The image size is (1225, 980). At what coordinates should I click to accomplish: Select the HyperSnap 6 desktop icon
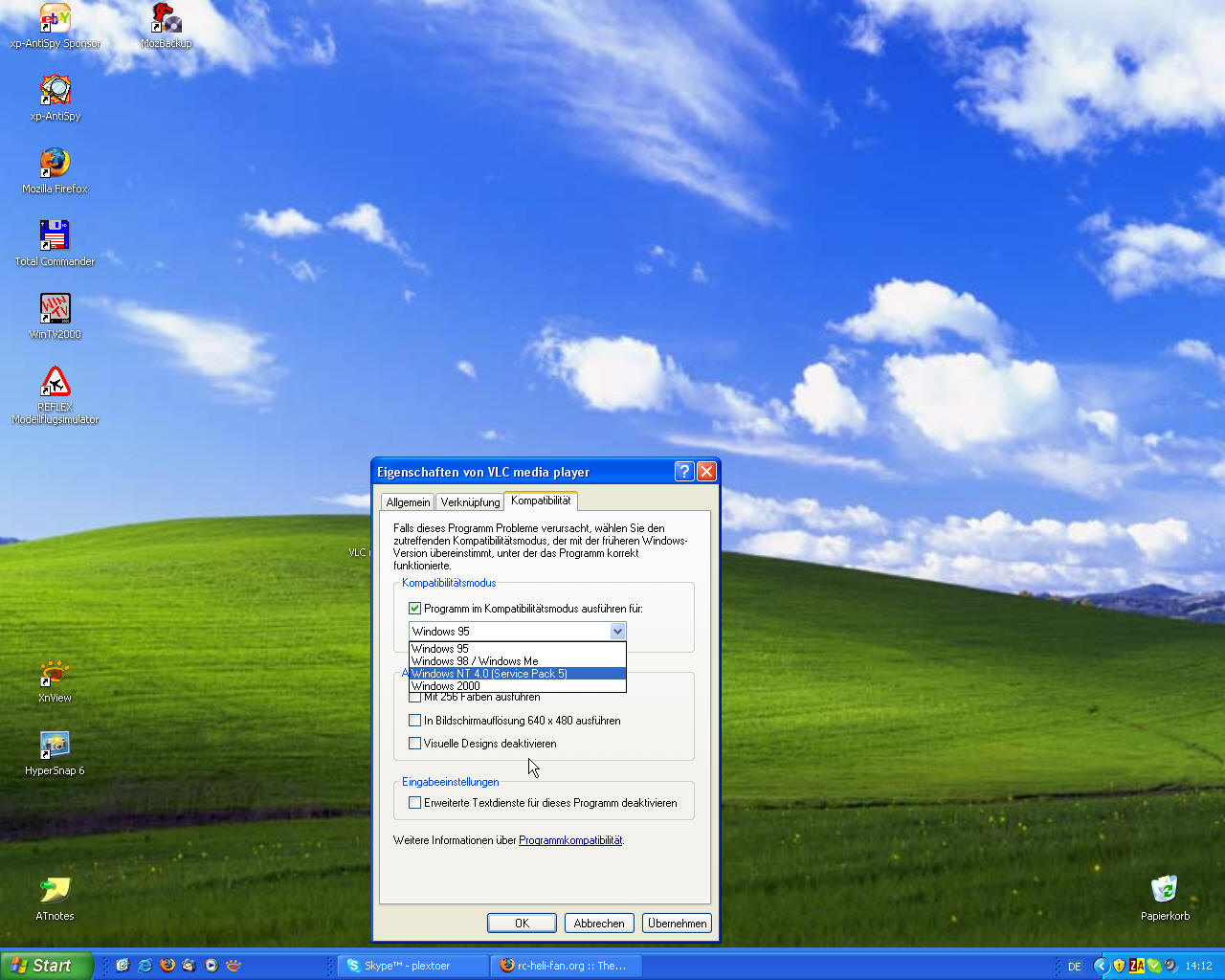pos(55,746)
